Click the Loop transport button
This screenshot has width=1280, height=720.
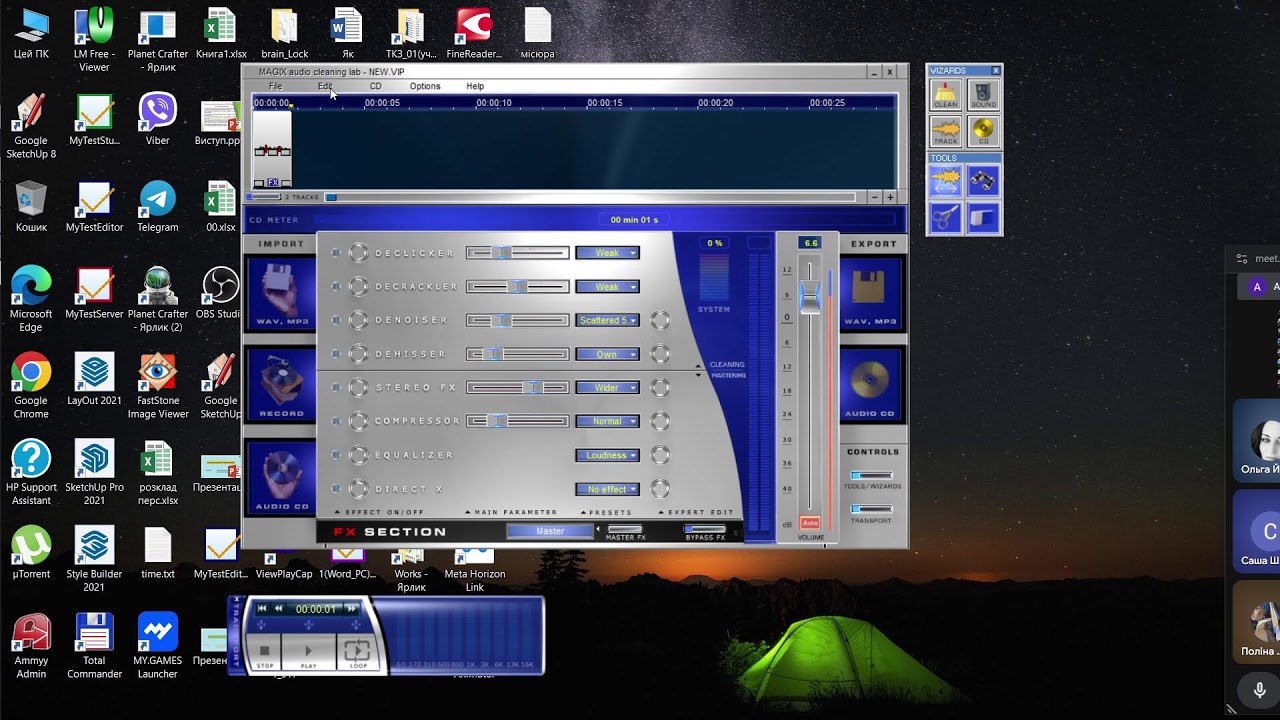click(x=357, y=653)
